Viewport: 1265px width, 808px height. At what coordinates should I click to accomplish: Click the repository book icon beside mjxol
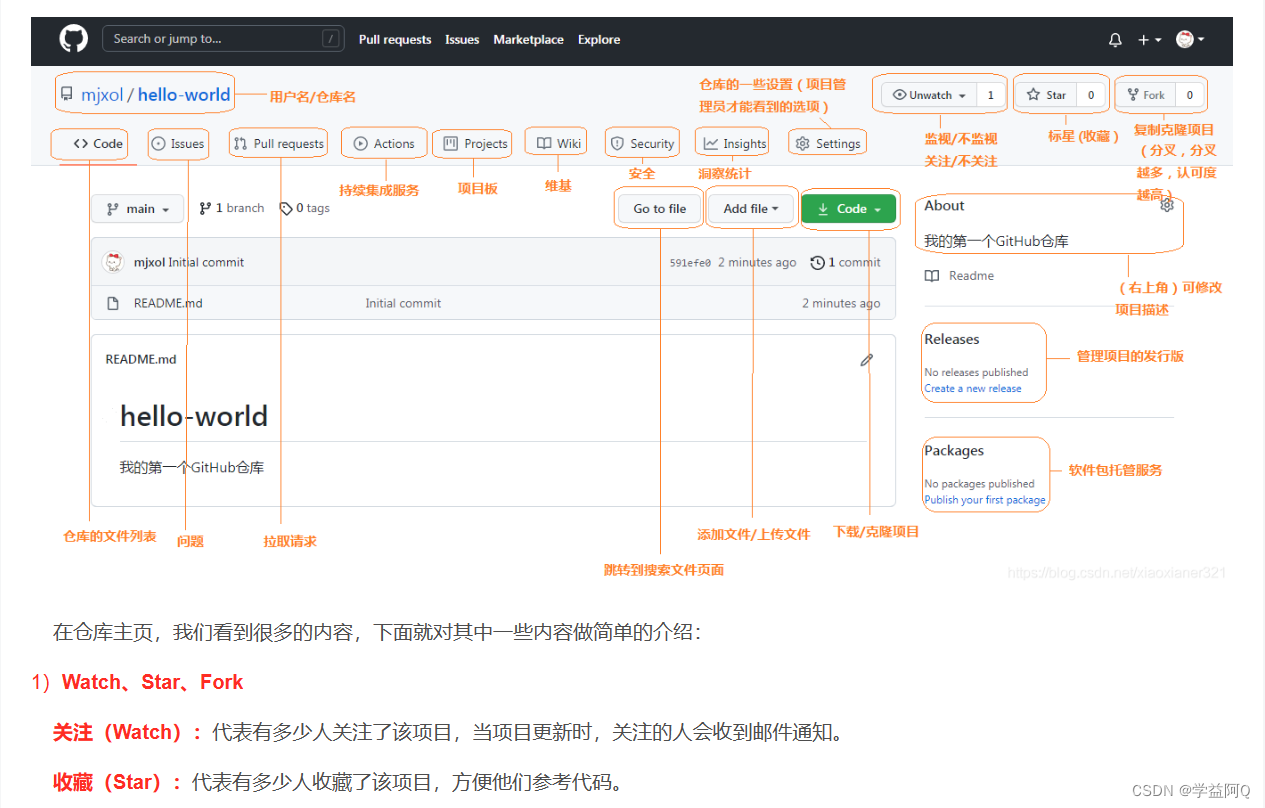point(67,95)
